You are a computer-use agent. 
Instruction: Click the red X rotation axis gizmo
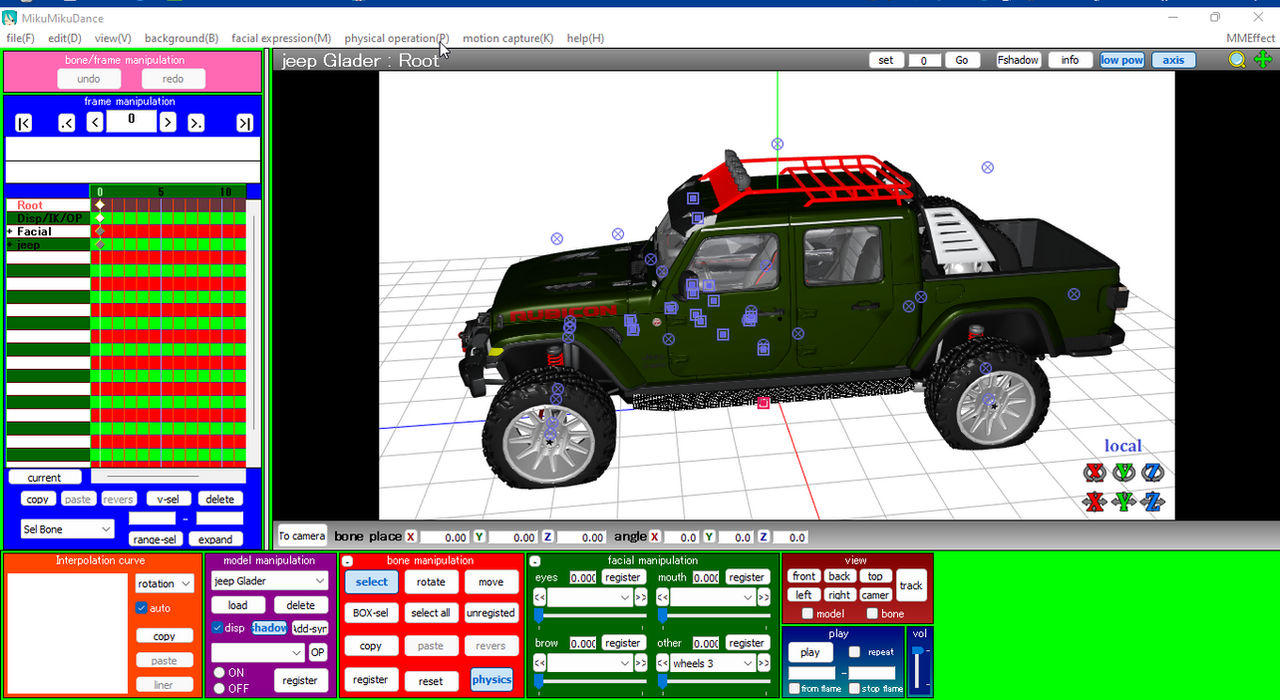click(x=1095, y=472)
